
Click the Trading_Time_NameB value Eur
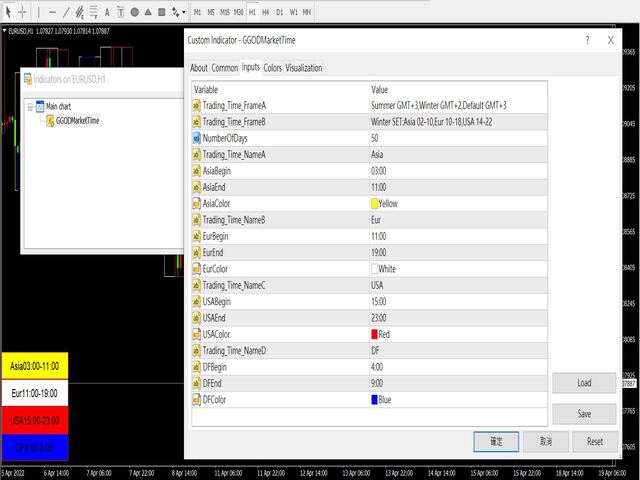click(x=458, y=220)
